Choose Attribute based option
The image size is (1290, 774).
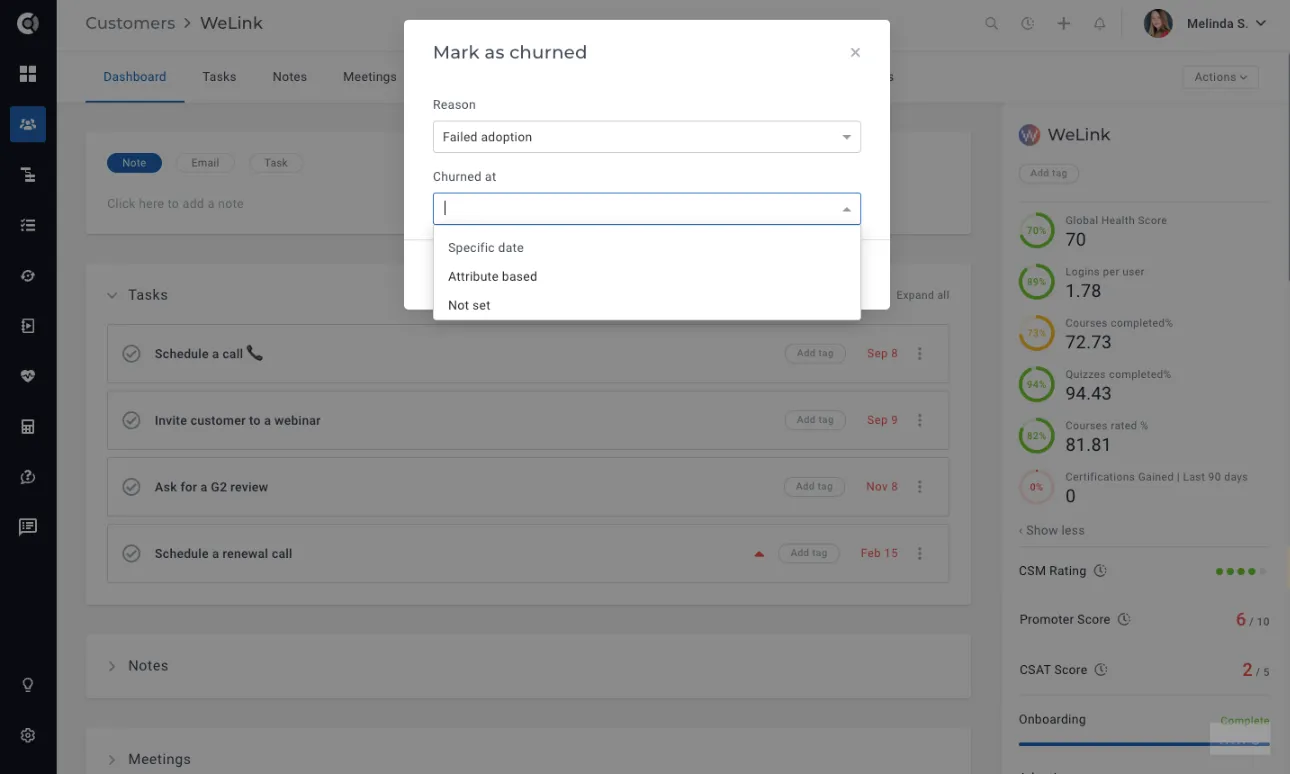coord(647,277)
